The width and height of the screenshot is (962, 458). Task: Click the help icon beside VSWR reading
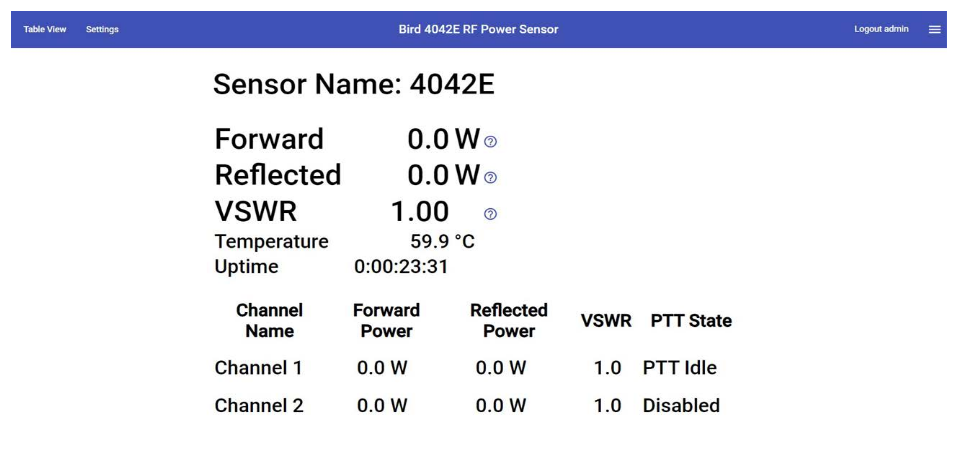tap(490, 213)
